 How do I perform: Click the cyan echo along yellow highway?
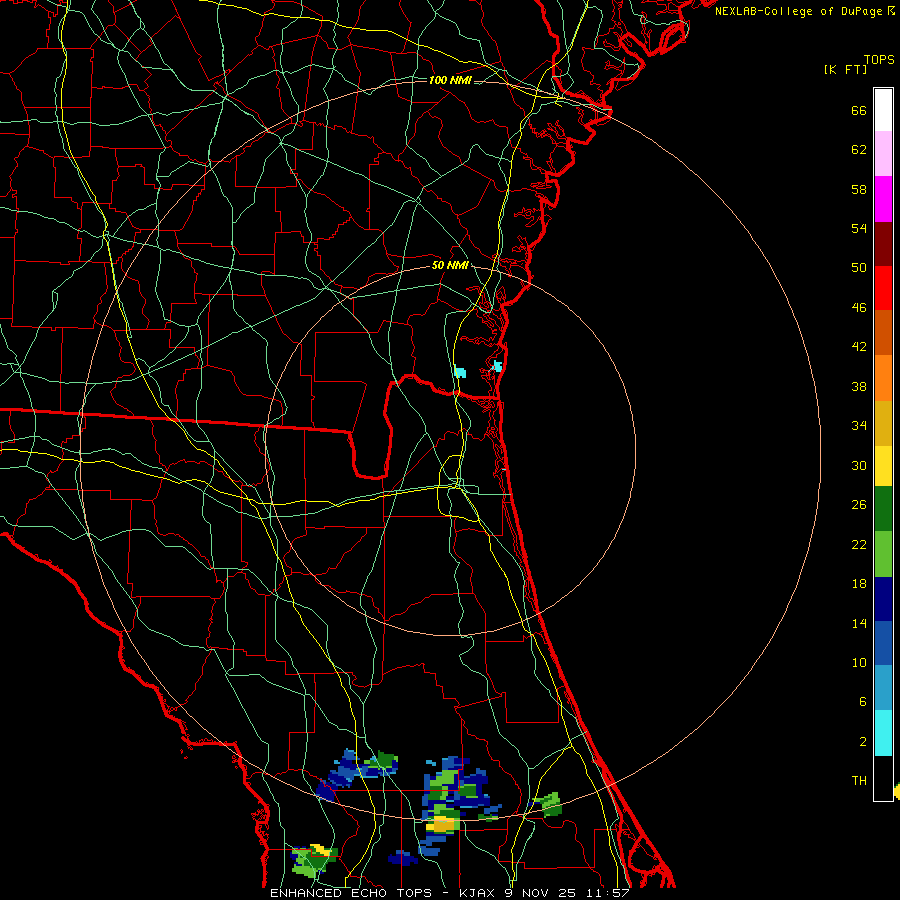pyautogui.click(x=460, y=372)
